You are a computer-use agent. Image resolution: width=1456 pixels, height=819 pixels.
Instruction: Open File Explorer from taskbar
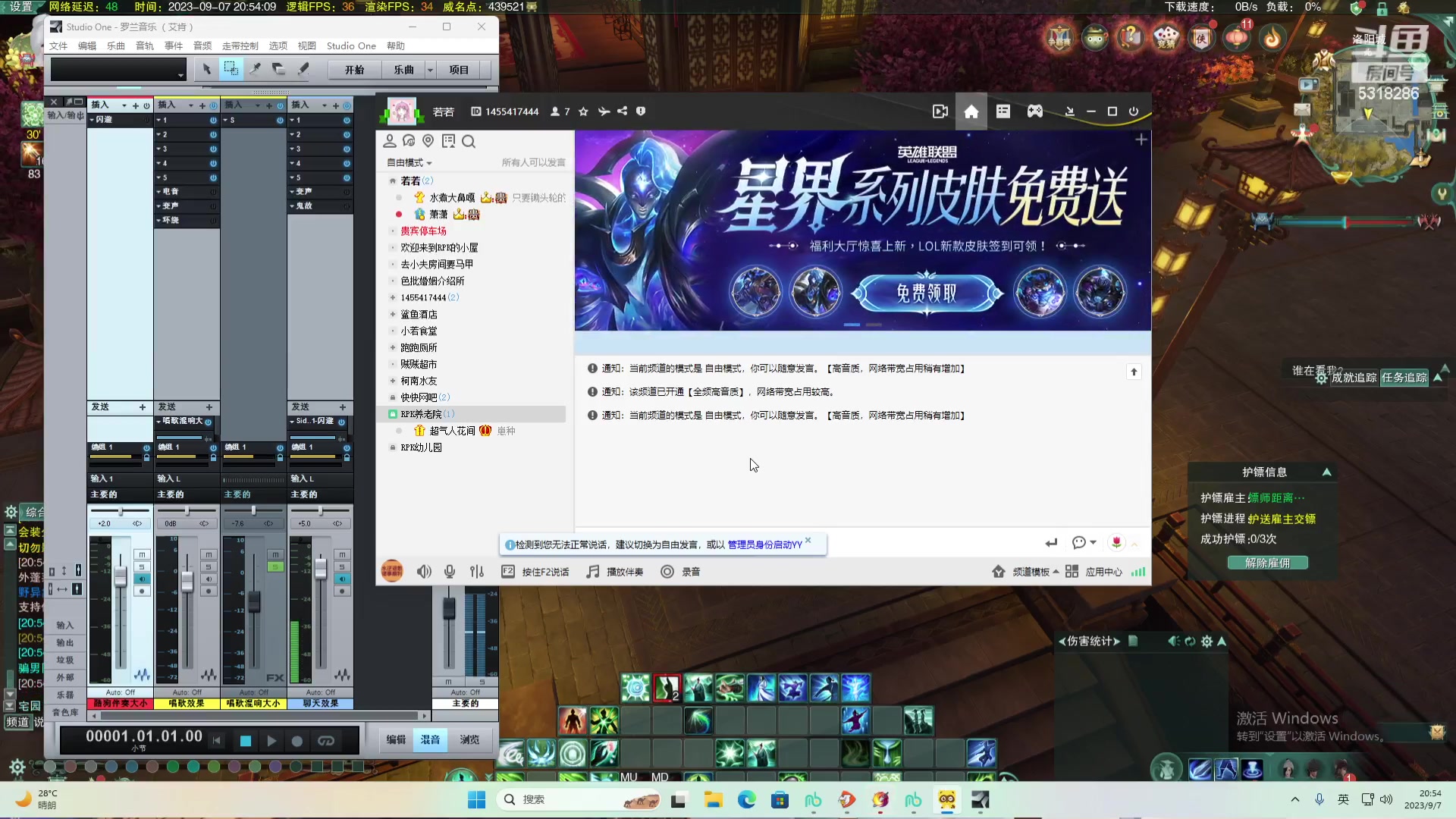click(713, 799)
